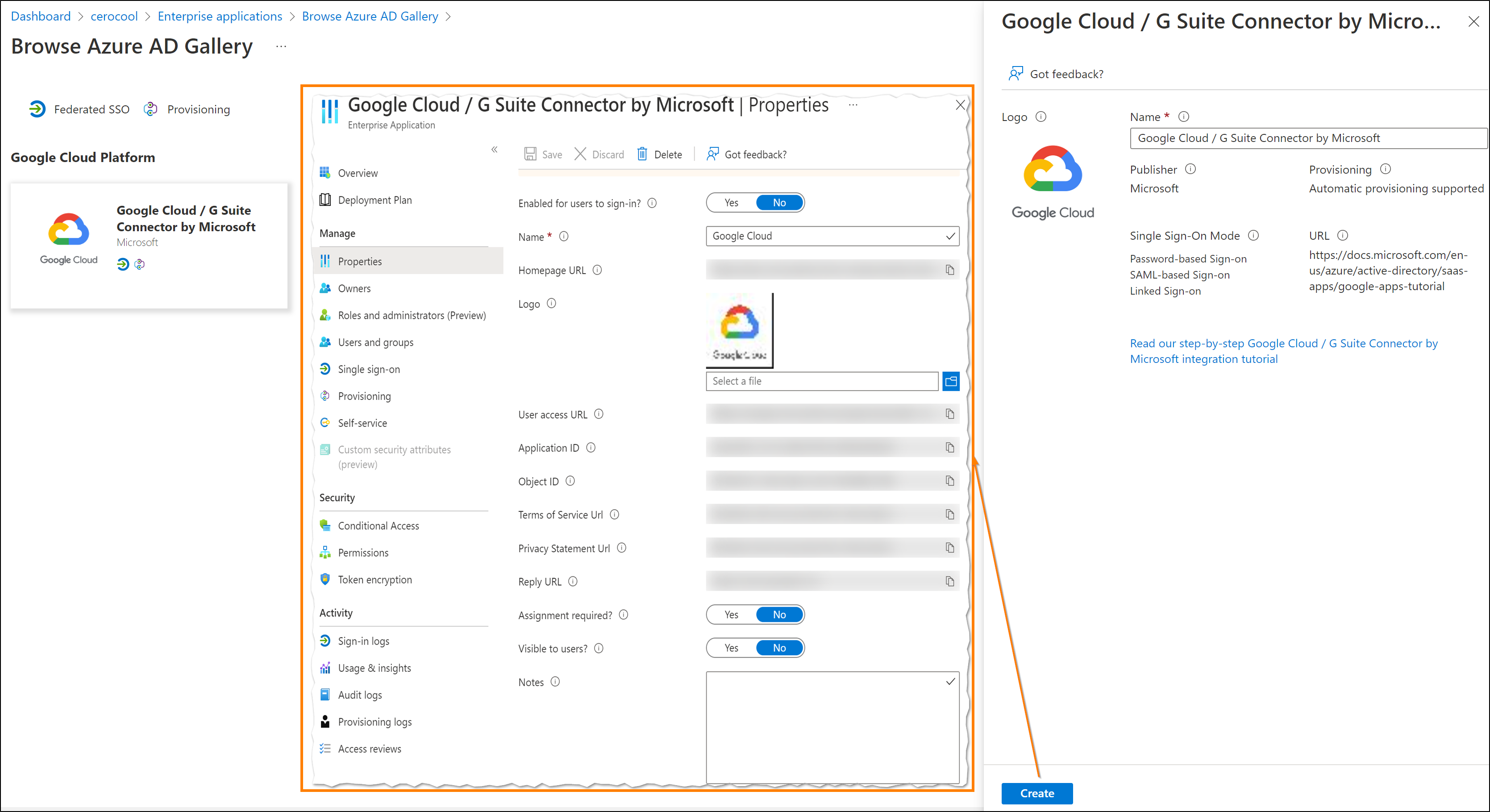Viewport: 1490px width, 812px height.
Task: Copy the Application ID value
Action: coord(950,448)
